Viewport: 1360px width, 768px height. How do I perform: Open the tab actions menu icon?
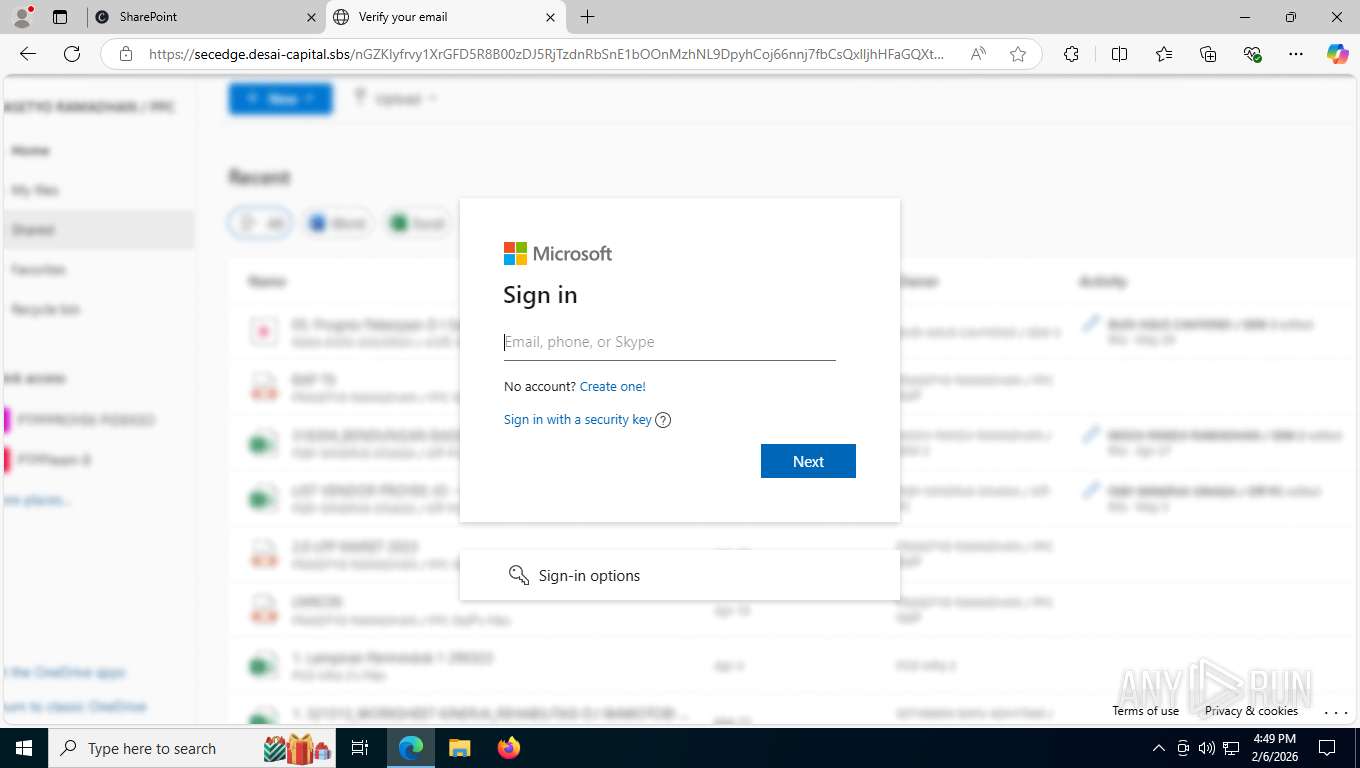60,17
